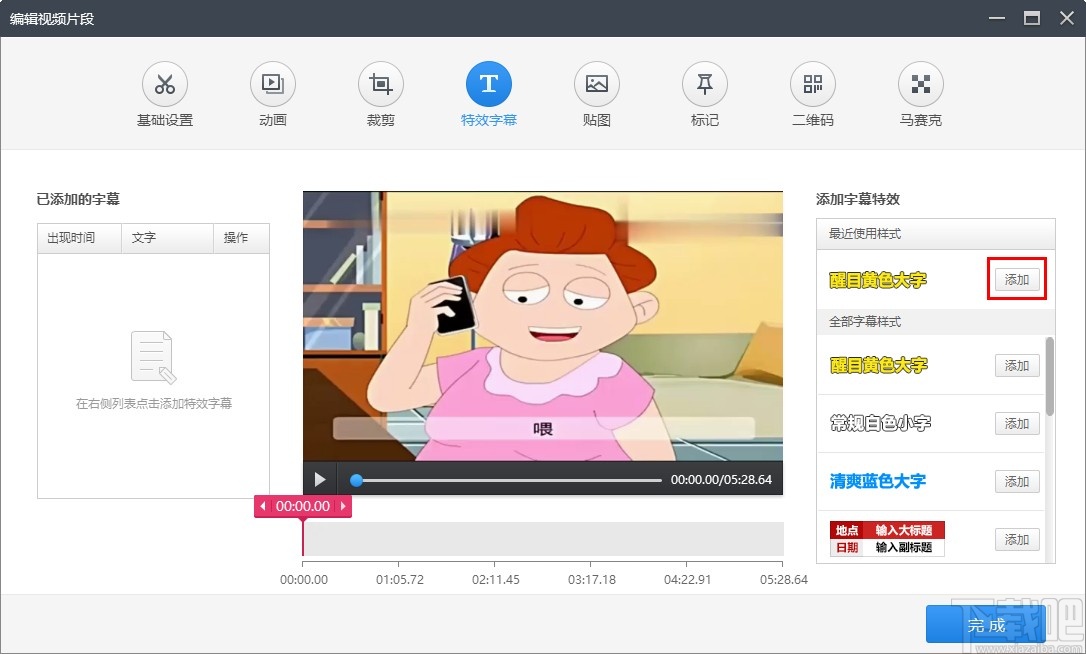Click the 00:00.00/05:28.64 playback time readout
The width and height of the screenshot is (1086, 654).
(721, 479)
